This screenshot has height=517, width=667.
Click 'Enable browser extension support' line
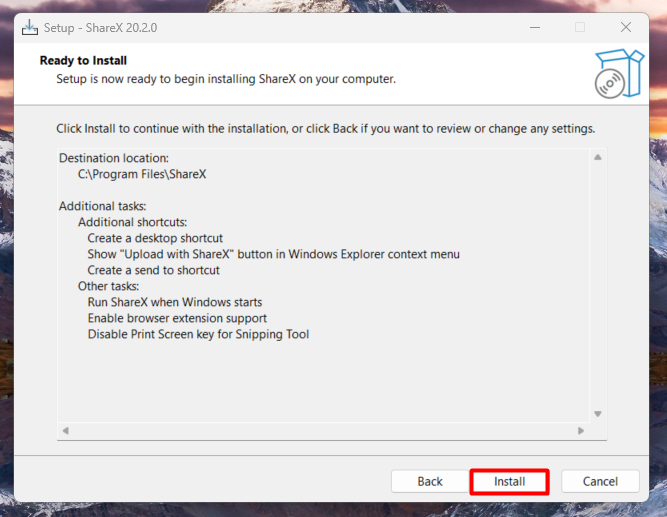point(177,318)
